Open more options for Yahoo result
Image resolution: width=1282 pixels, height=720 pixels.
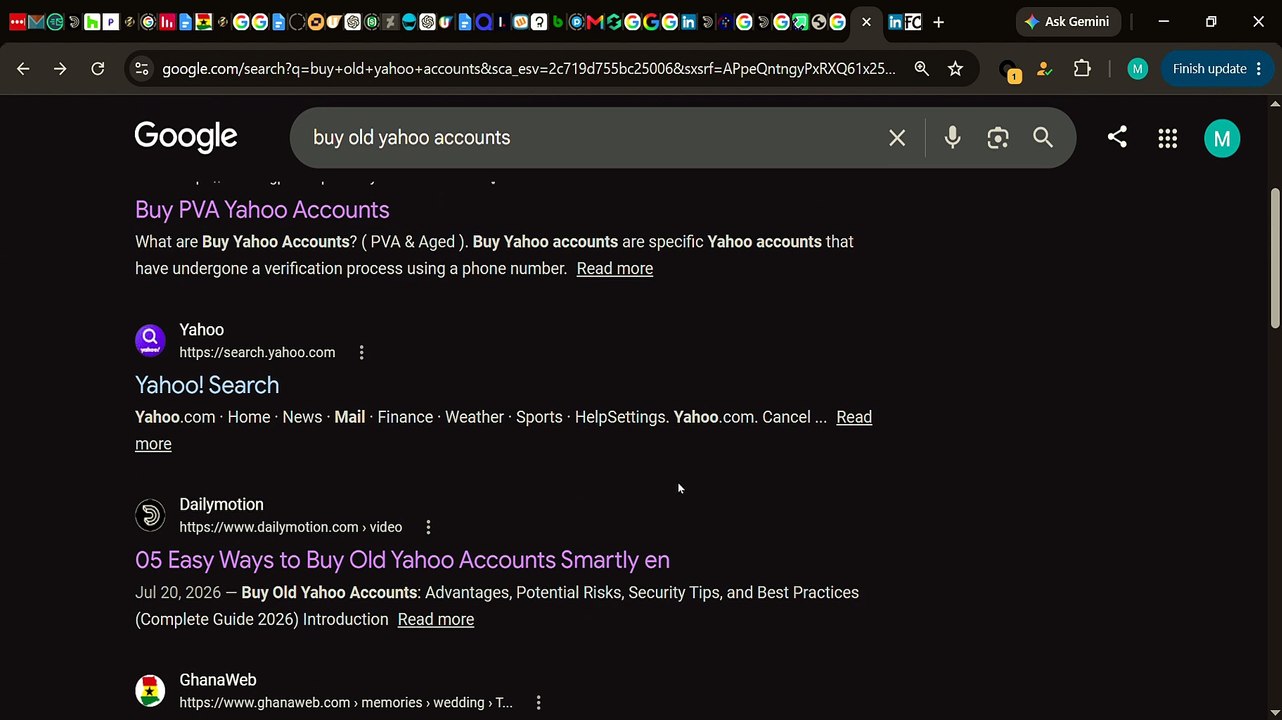tap(361, 352)
